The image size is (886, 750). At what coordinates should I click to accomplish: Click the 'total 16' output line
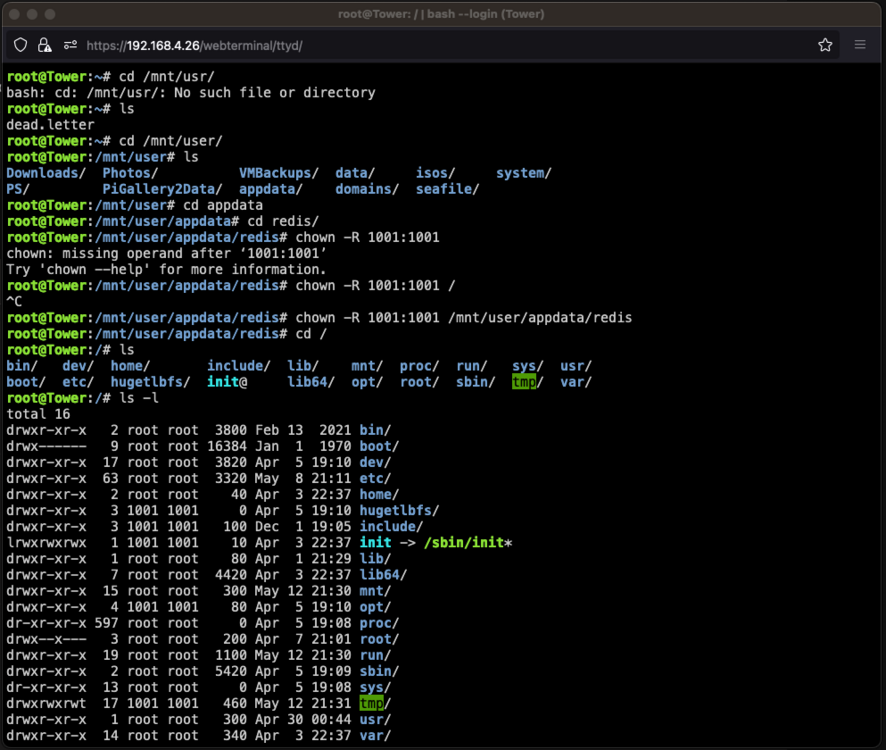click(x=38, y=414)
